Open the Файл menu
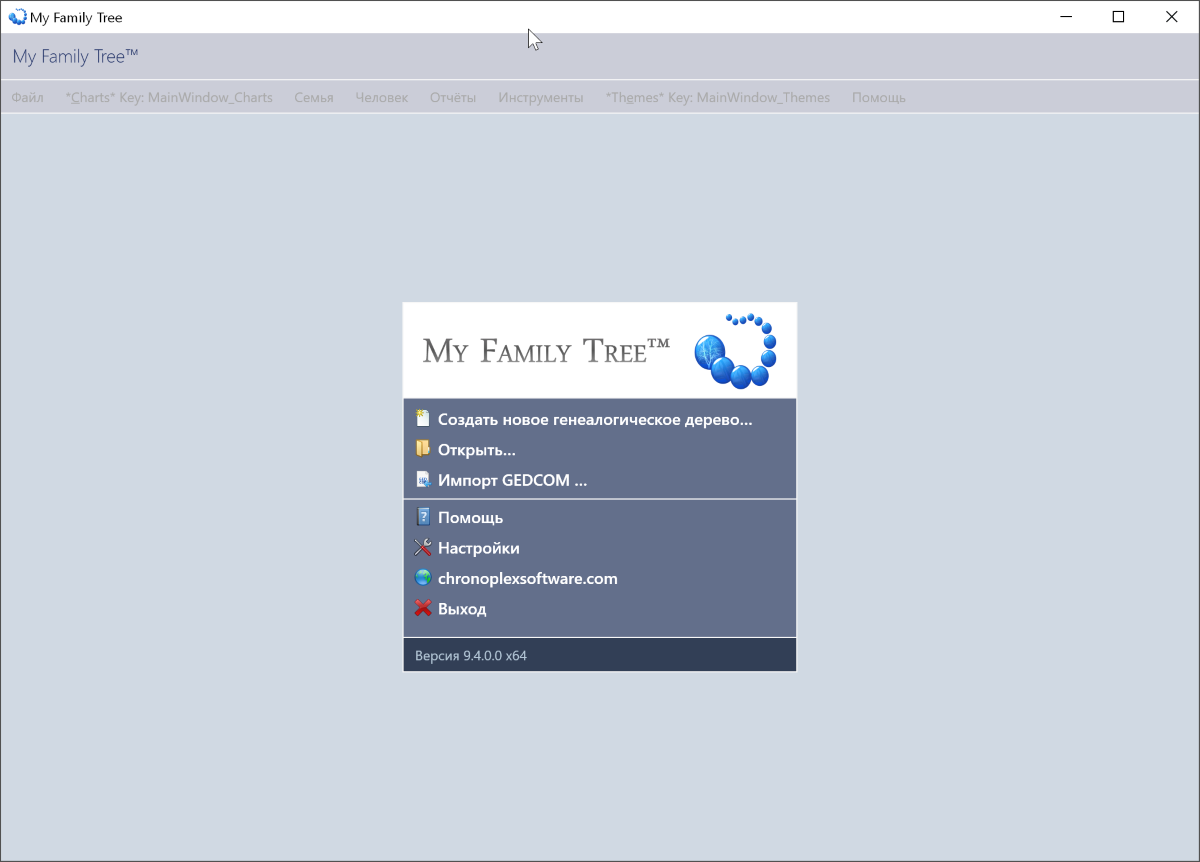The height and width of the screenshot is (862, 1200). (27, 97)
